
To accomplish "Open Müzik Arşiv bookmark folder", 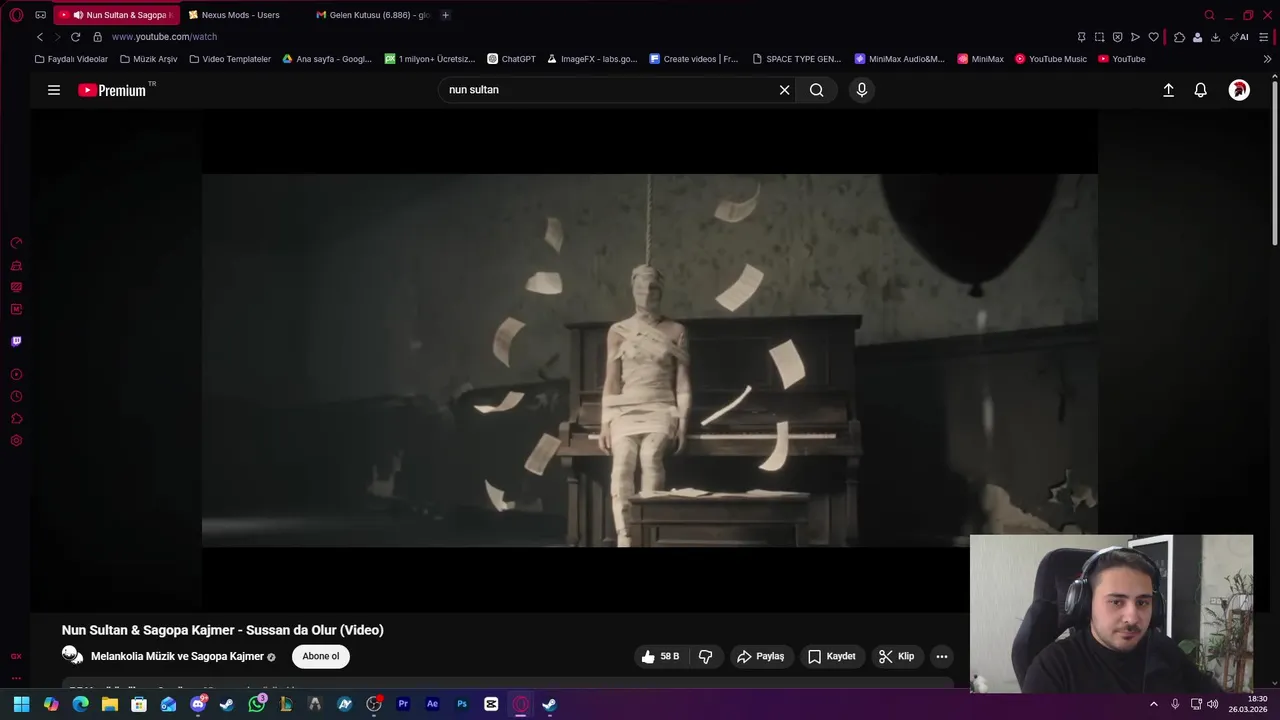I will click(148, 59).
